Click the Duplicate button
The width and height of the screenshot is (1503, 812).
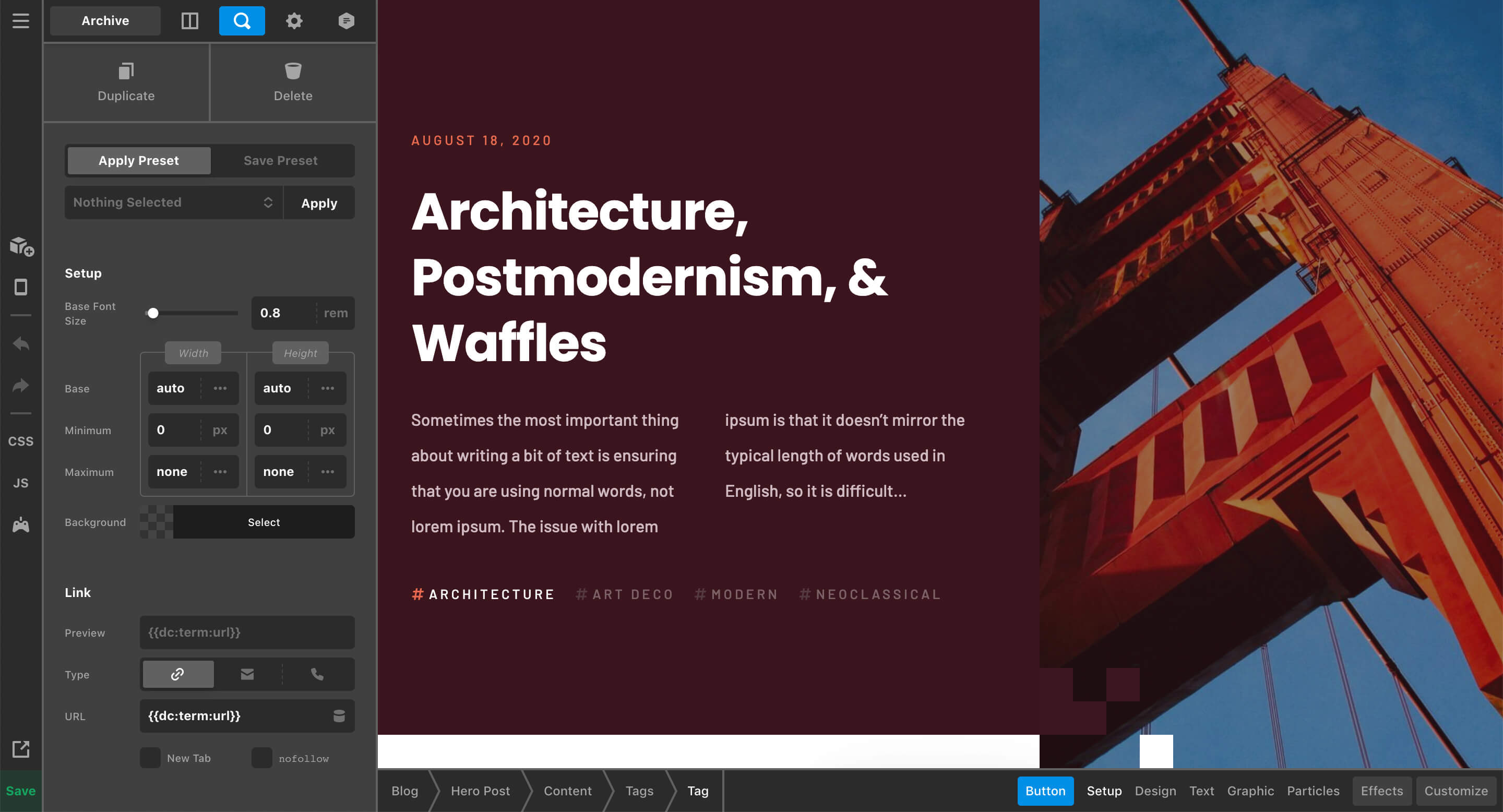pyautogui.click(x=126, y=82)
